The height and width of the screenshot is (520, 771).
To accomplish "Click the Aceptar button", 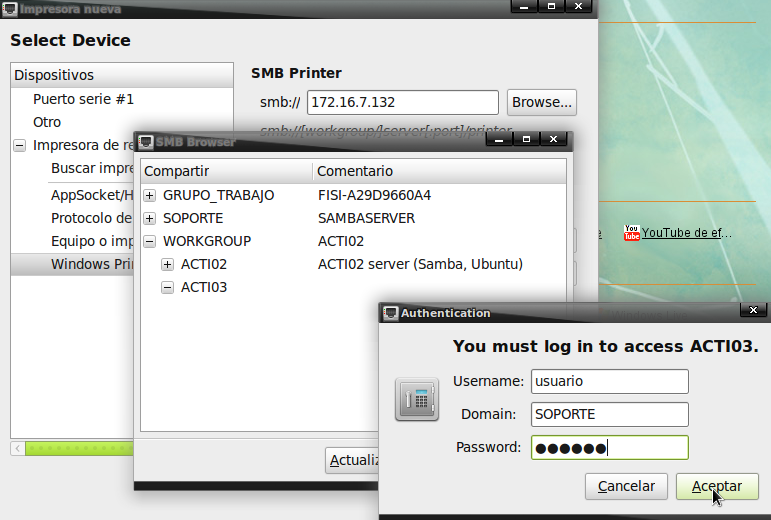I will click(x=717, y=487).
